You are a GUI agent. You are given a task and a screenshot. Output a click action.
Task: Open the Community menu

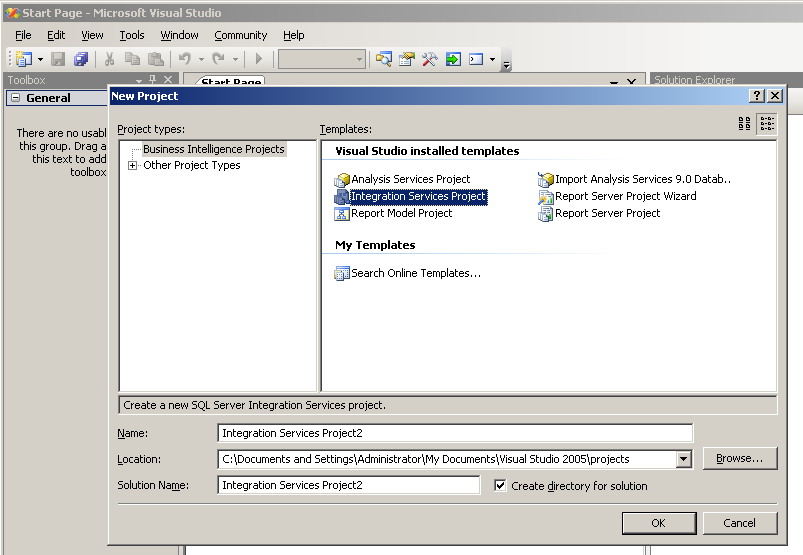tap(241, 35)
